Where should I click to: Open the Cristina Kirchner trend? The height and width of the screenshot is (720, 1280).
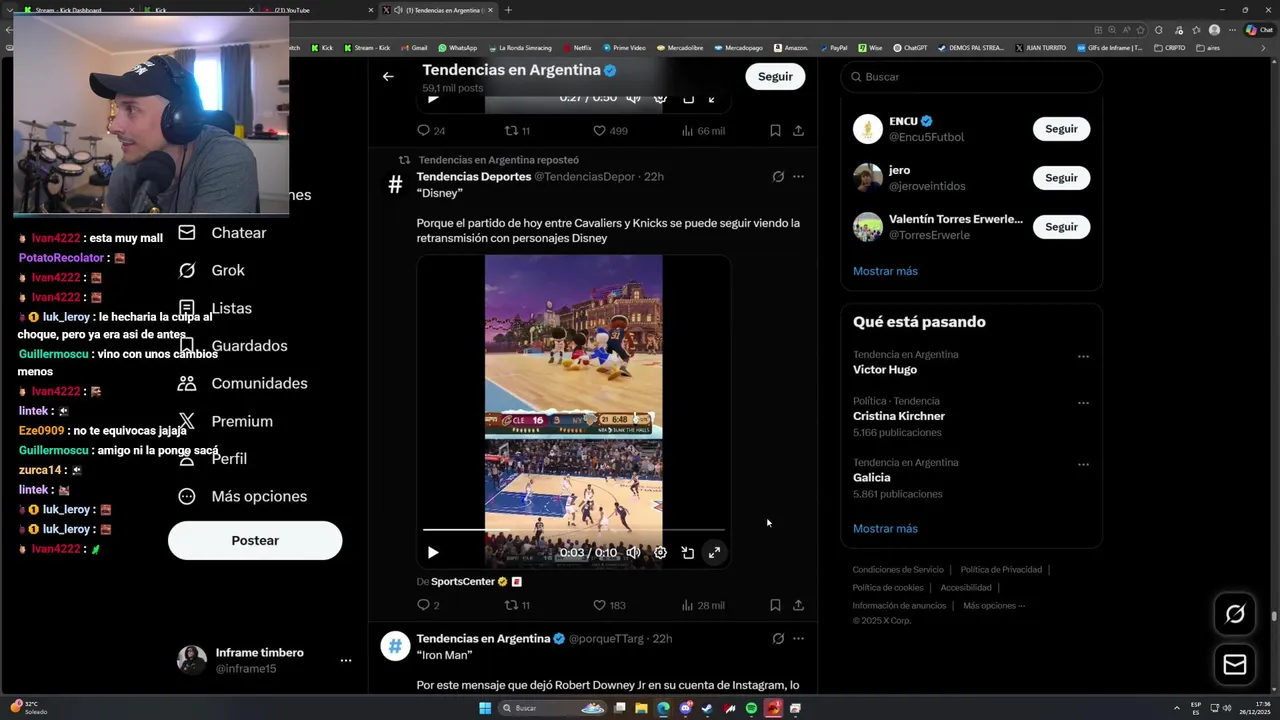[x=899, y=416]
